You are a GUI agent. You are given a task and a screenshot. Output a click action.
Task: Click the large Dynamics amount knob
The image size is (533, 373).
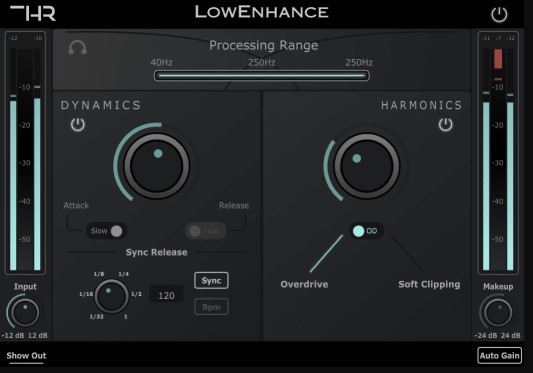click(x=156, y=166)
